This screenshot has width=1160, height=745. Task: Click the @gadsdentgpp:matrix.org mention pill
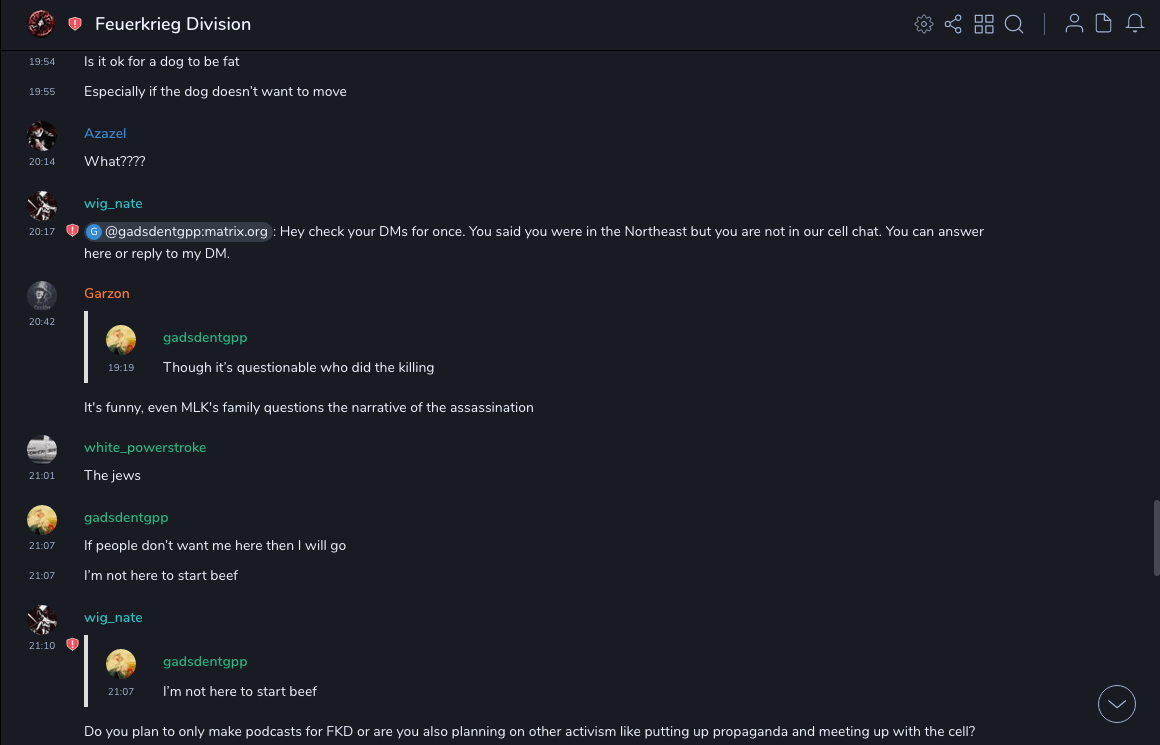pos(178,232)
